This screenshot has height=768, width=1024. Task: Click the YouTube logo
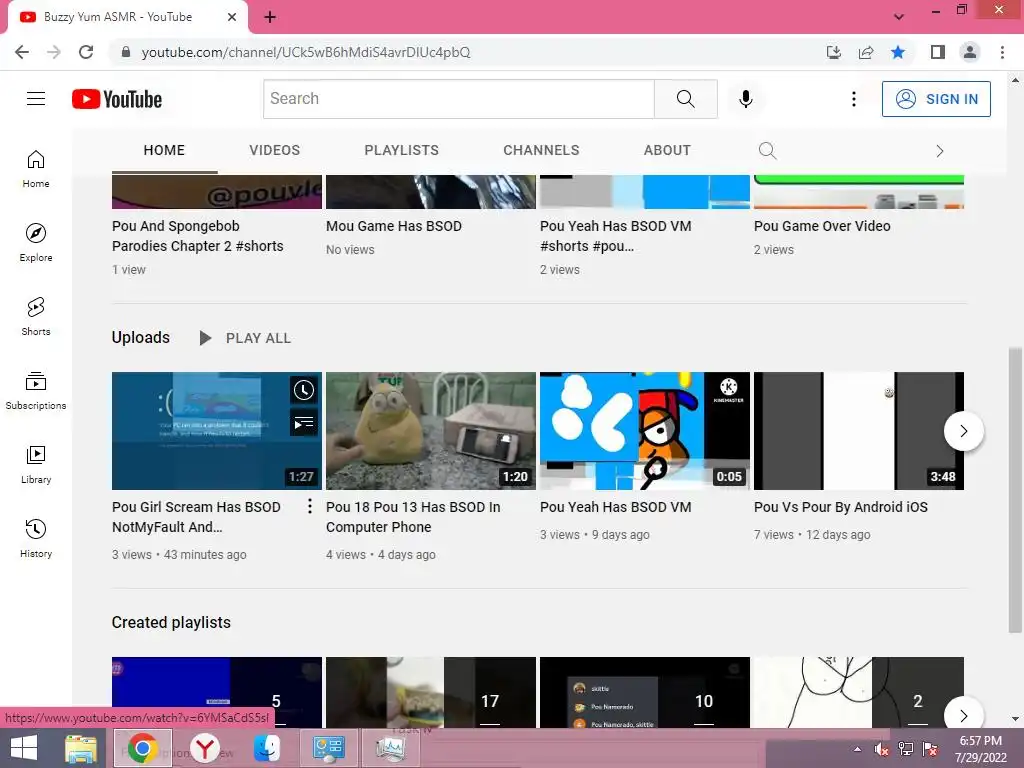(117, 99)
